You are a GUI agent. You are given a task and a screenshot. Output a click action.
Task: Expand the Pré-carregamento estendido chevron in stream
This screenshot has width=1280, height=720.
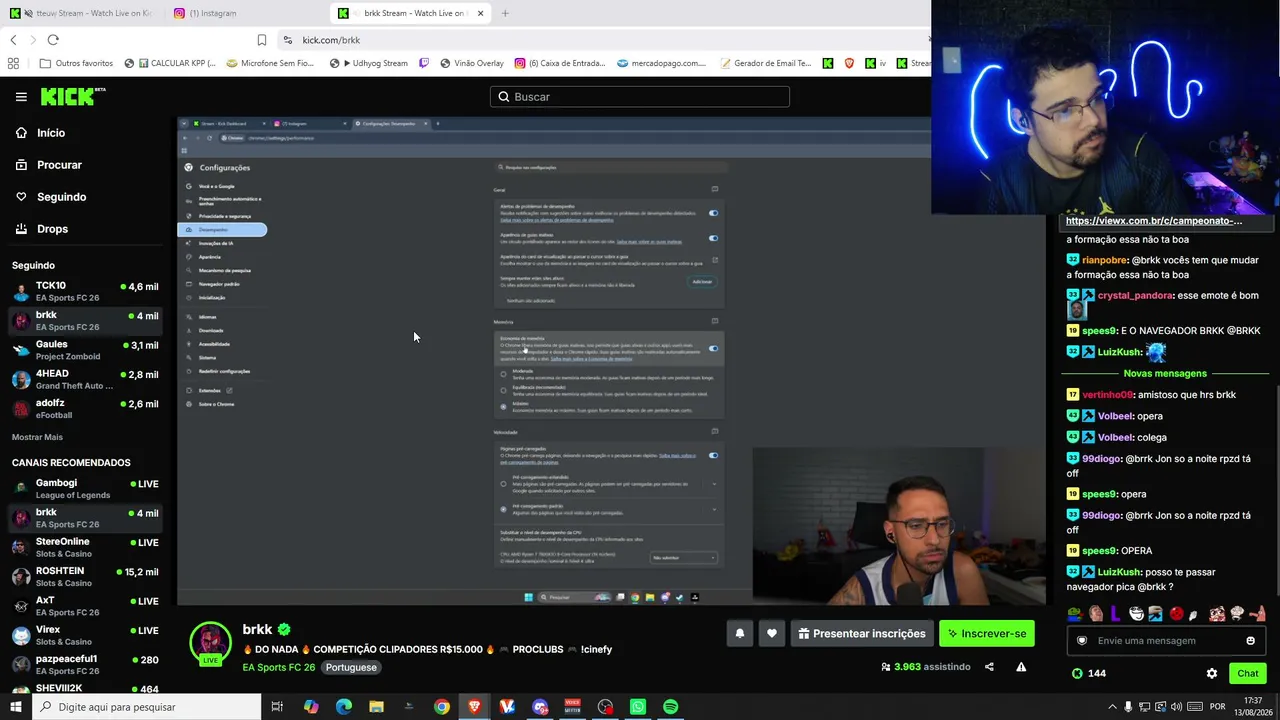(x=714, y=484)
